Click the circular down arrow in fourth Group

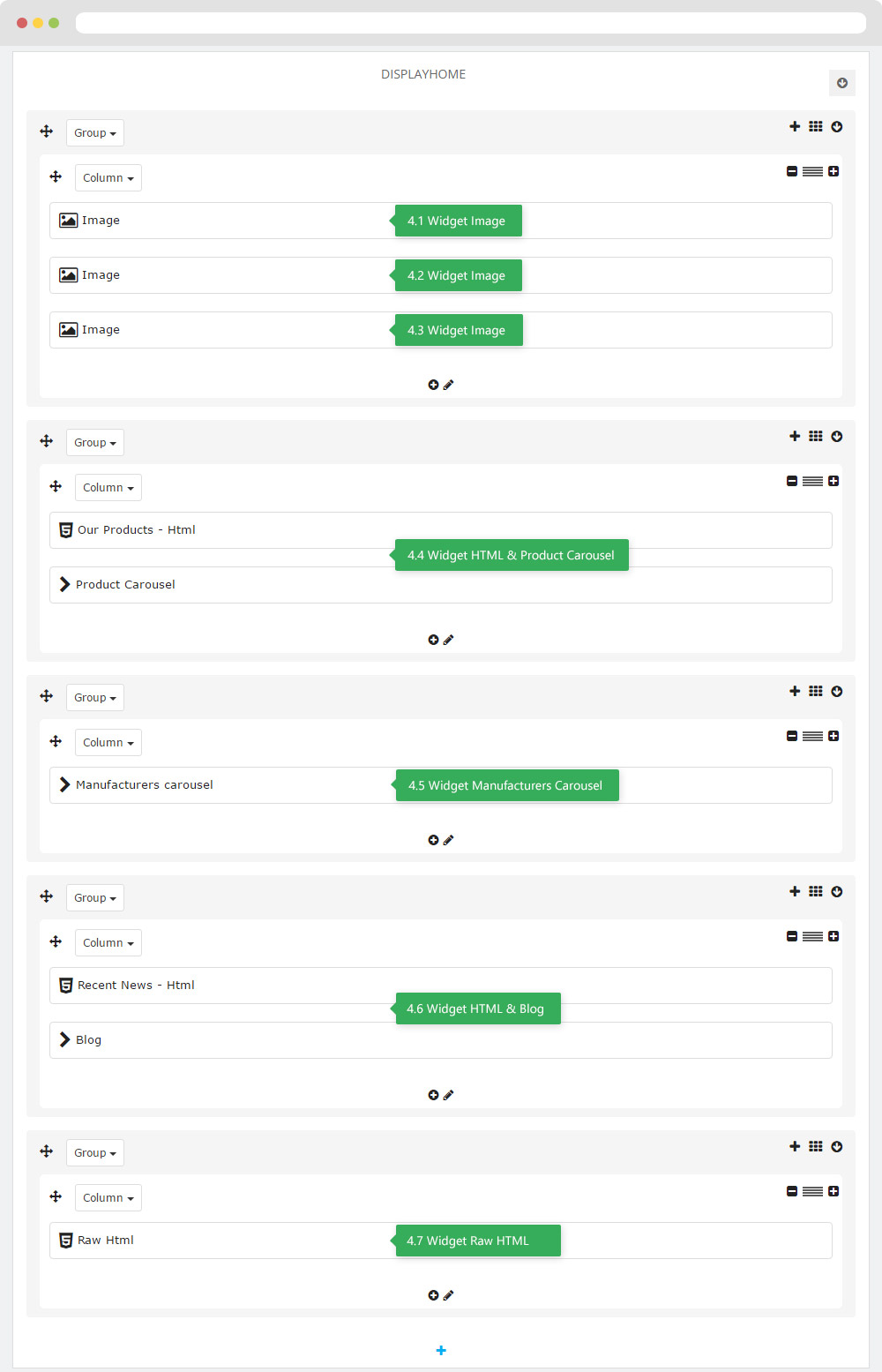[x=837, y=891]
